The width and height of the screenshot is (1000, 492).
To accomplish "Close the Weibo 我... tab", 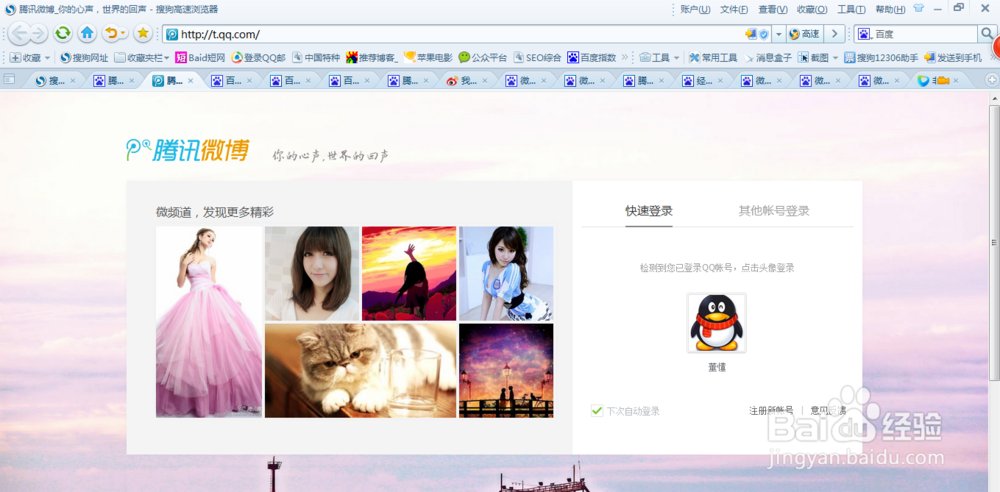I will point(484,80).
